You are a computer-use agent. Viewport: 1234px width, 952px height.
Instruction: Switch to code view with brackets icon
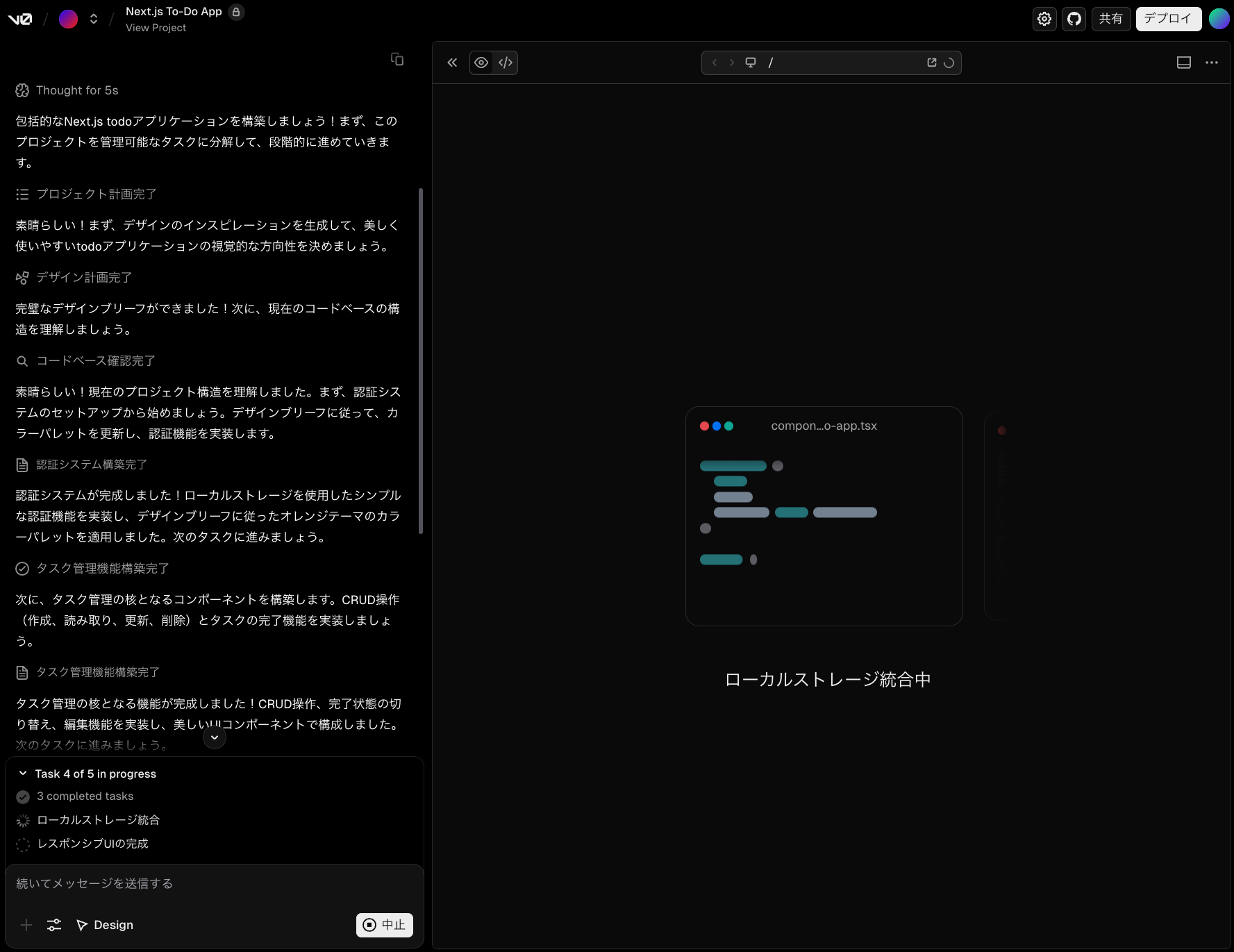pyautogui.click(x=506, y=62)
